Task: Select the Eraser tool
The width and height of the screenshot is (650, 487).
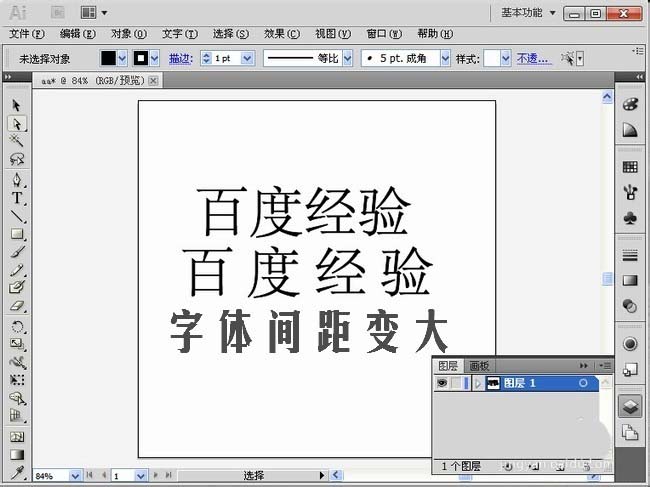Action: click(x=17, y=305)
